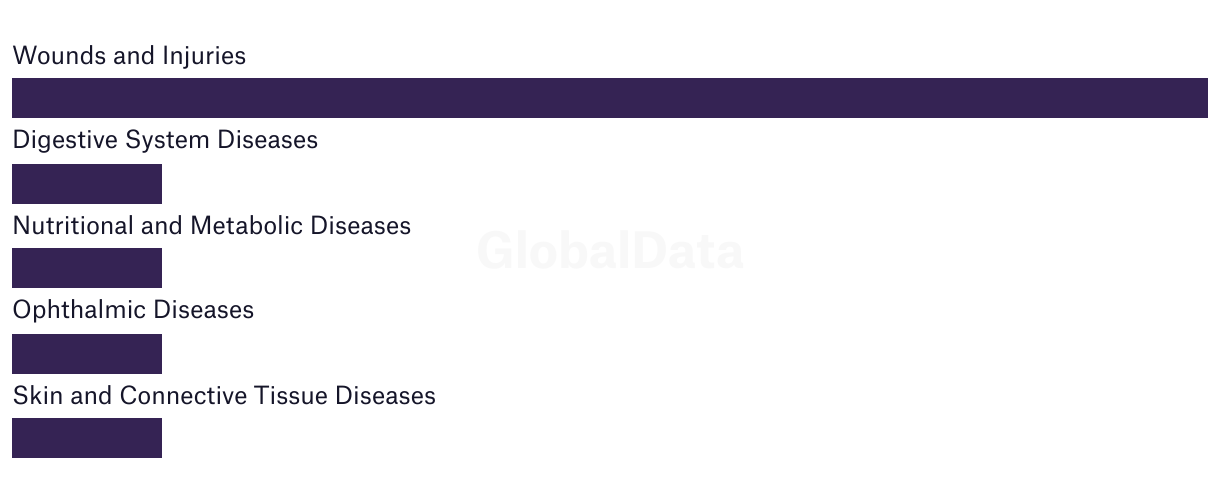
Task: Click the word "Digestive" in the chart
Action: point(65,140)
